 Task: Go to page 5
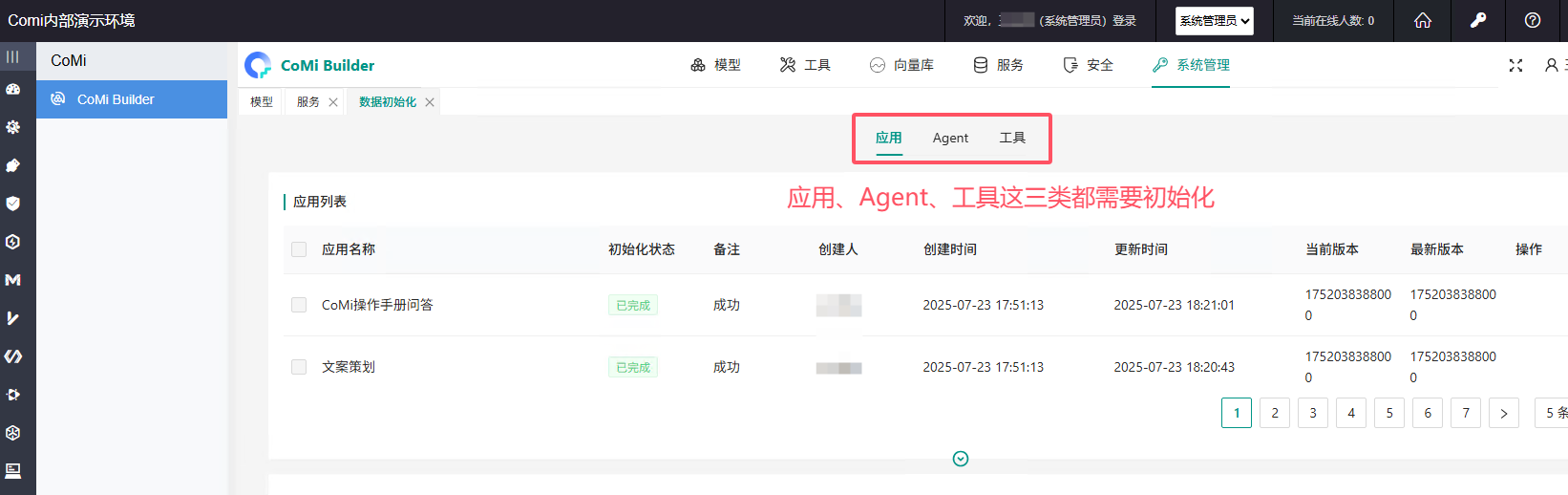(1389, 413)
